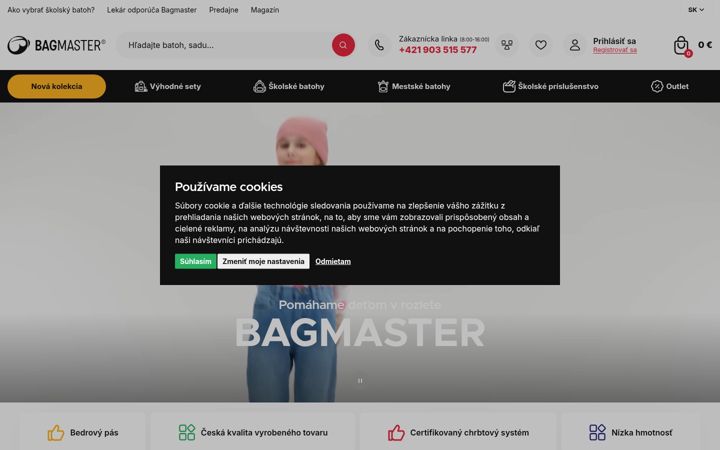Click 'Registrovať sa' link
This screenshot has height=450, width=720.
(x=615, y=50)
